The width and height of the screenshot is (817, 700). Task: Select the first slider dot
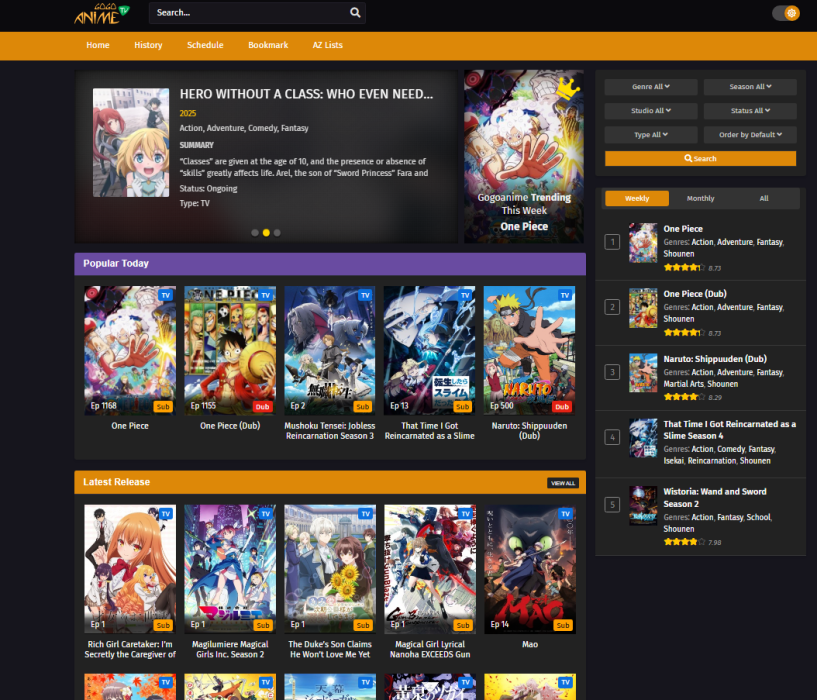(x=255, y=233)
